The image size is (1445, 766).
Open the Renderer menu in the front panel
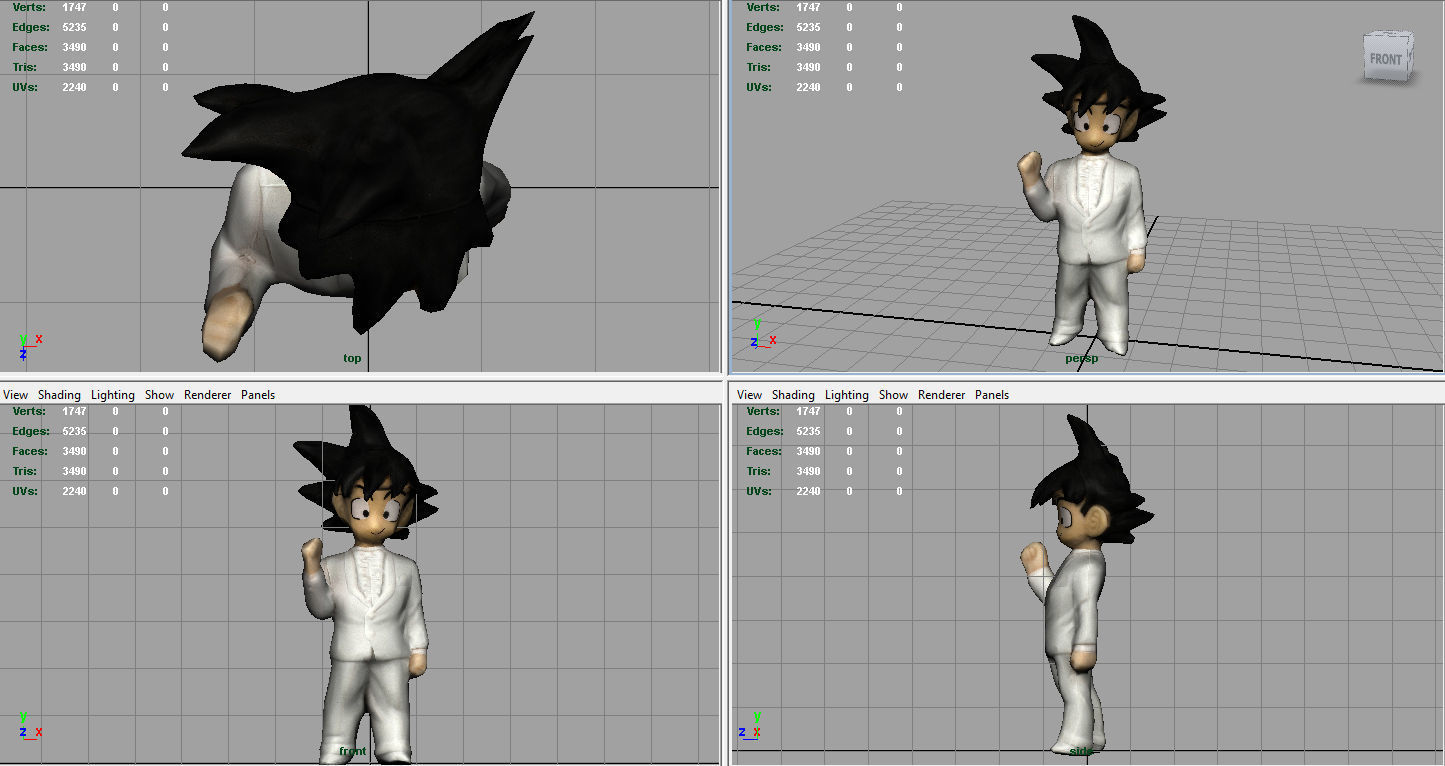tap(208, 395)
